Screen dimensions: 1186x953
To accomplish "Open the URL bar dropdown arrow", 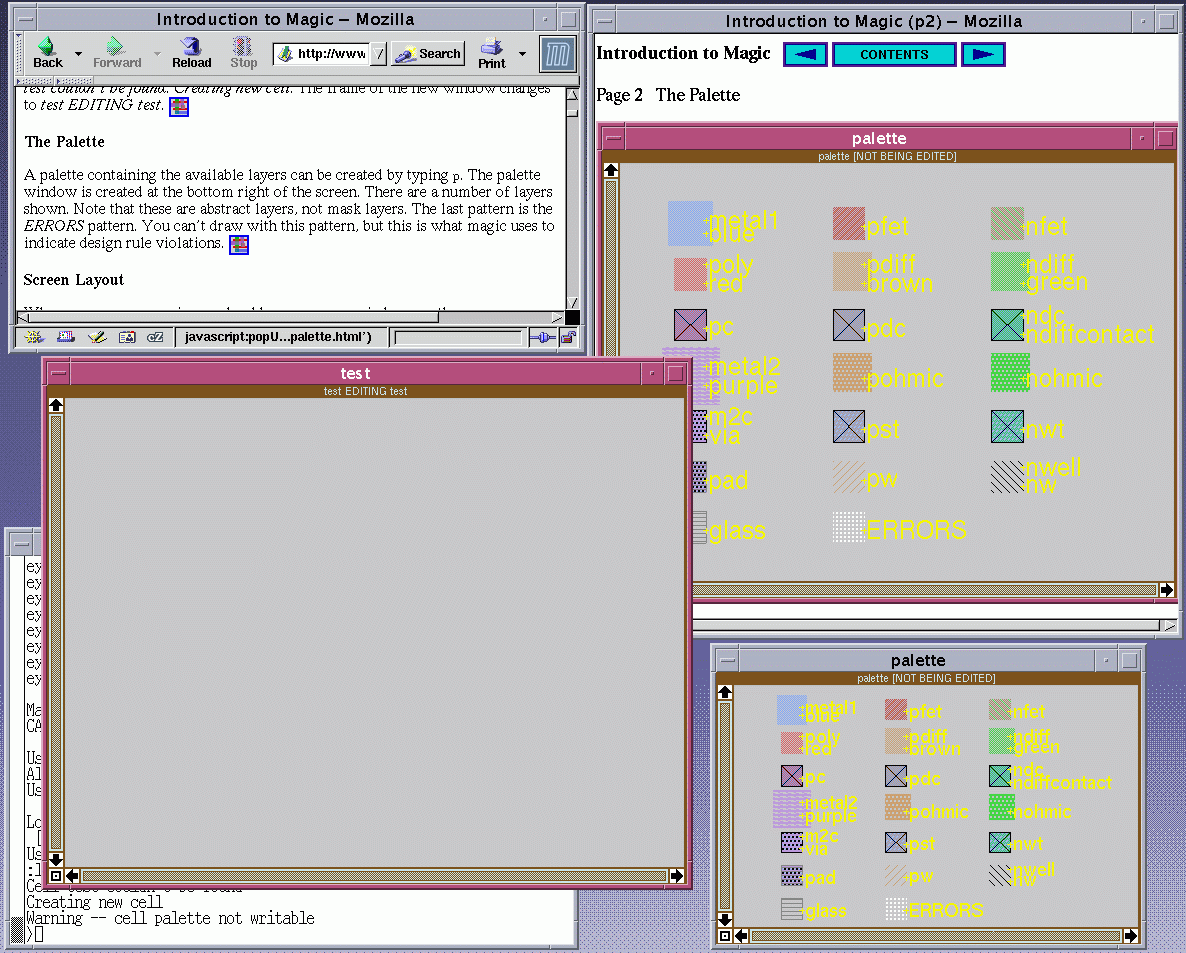I will (x=380, y=54).
